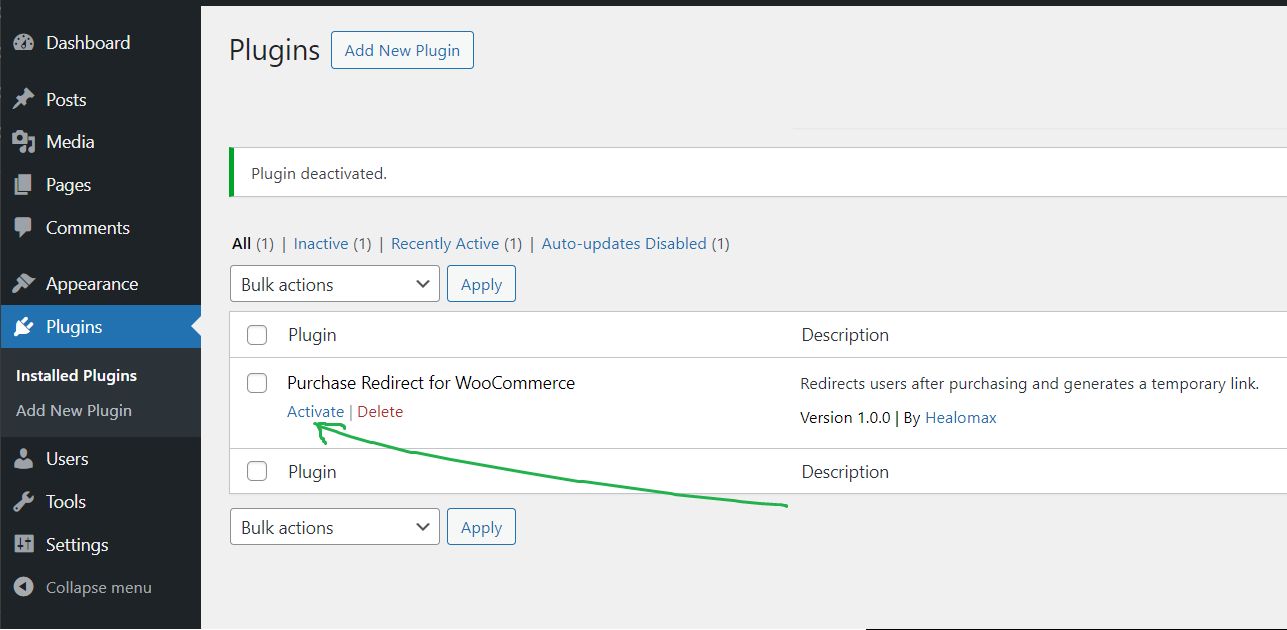The image size is (1287, 630).
Task: Activate the Purchase Redirect plugin
Action: coord(315,412)
